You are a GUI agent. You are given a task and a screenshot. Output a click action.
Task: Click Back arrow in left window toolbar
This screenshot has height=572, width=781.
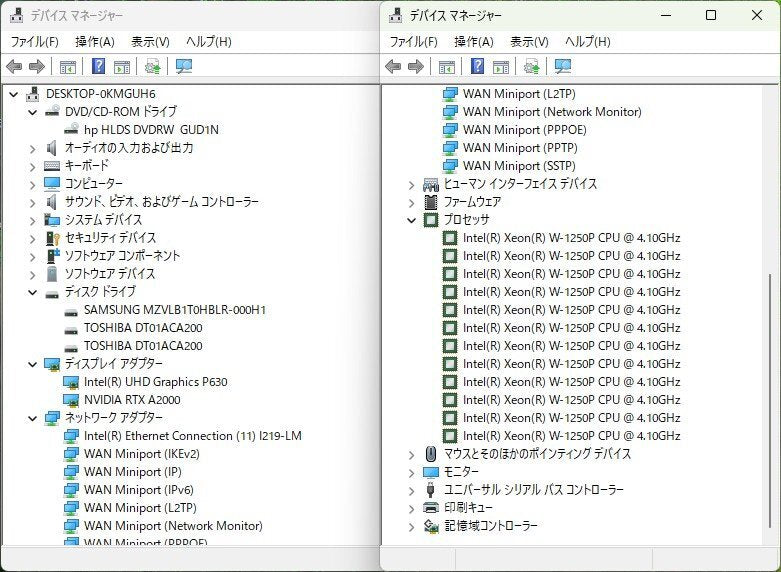click(x=14, y=66)
